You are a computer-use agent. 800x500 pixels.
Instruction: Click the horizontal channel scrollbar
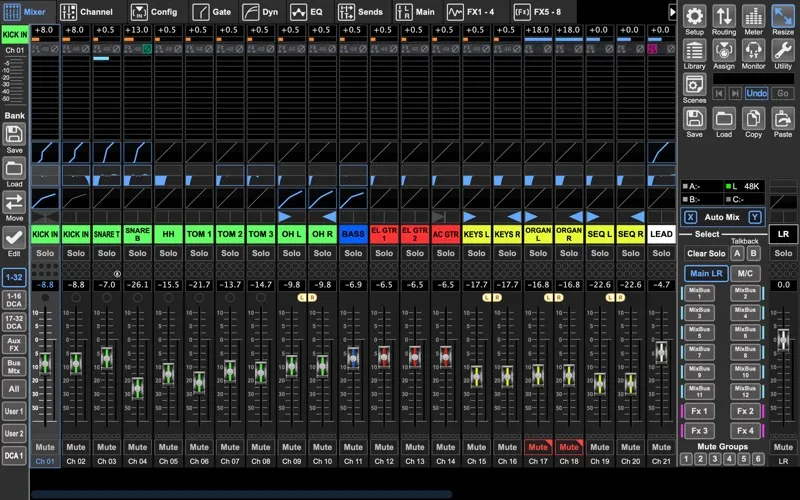tap(241, 494)
